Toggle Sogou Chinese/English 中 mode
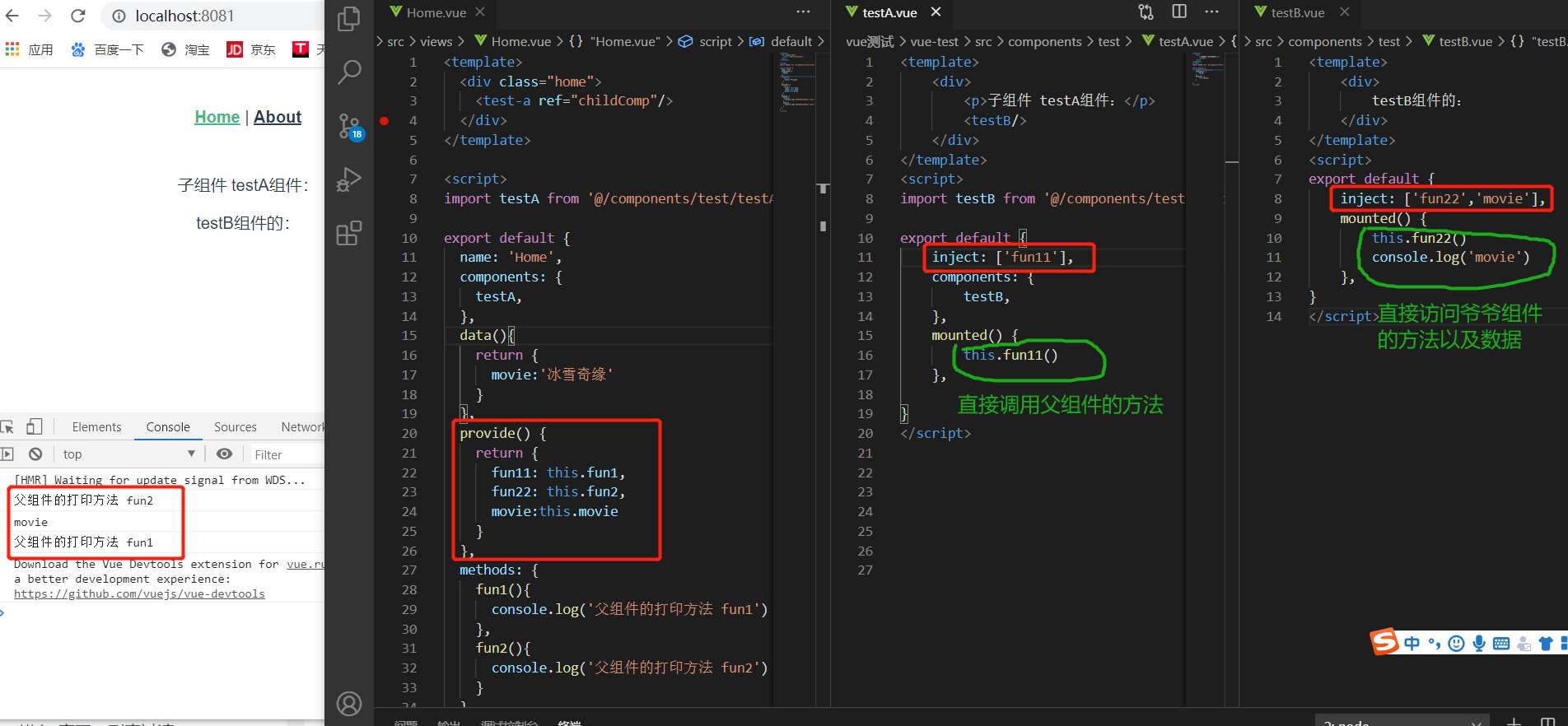The height and width of the screenshot is (726, 1568). pyautogui.click(x=1412, y=644)
